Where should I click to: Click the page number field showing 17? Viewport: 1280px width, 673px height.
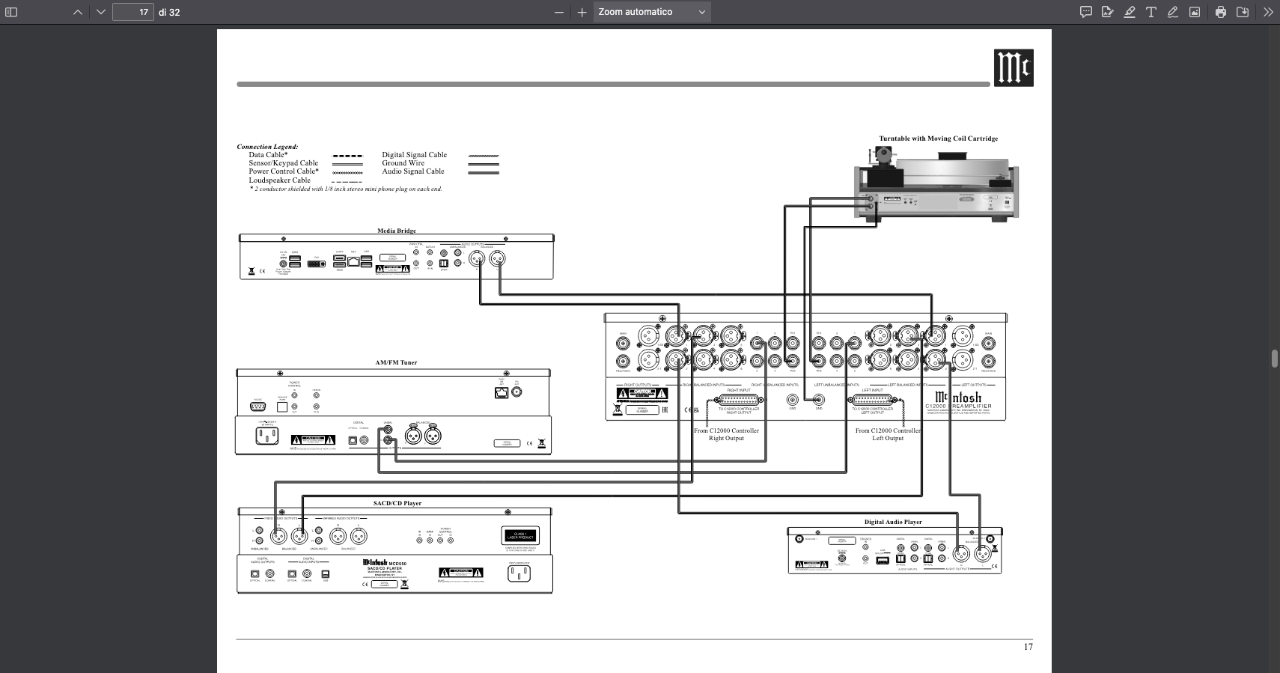[132, 12]
